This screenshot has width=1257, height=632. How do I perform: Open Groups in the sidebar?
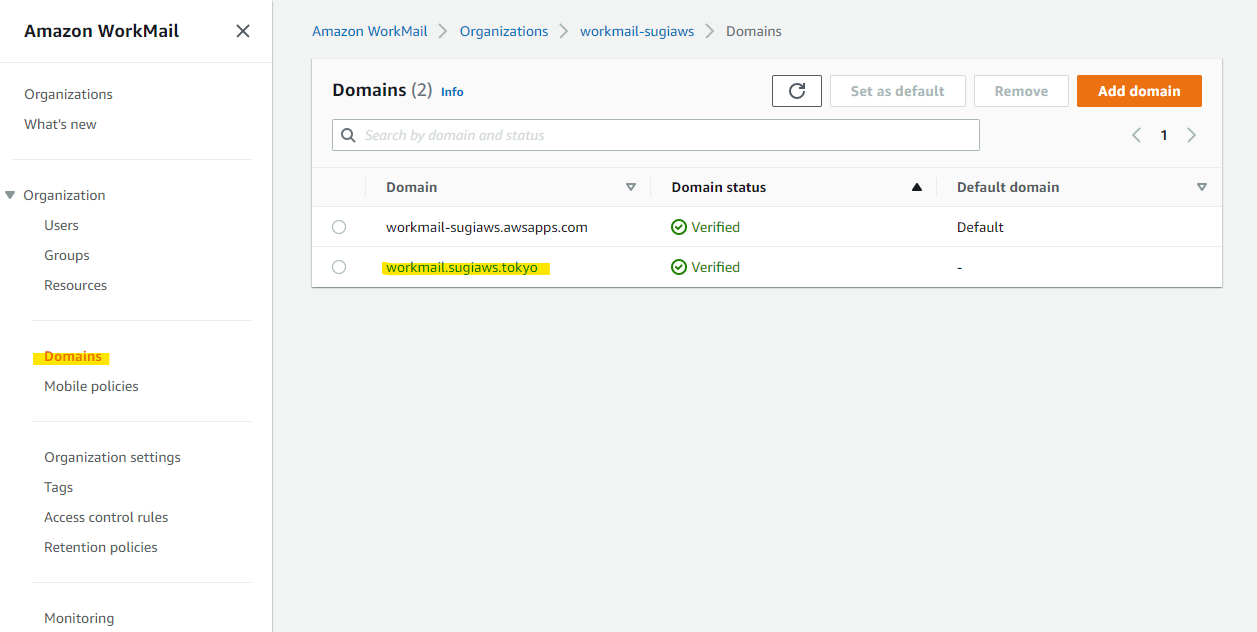tap(67, 255)
